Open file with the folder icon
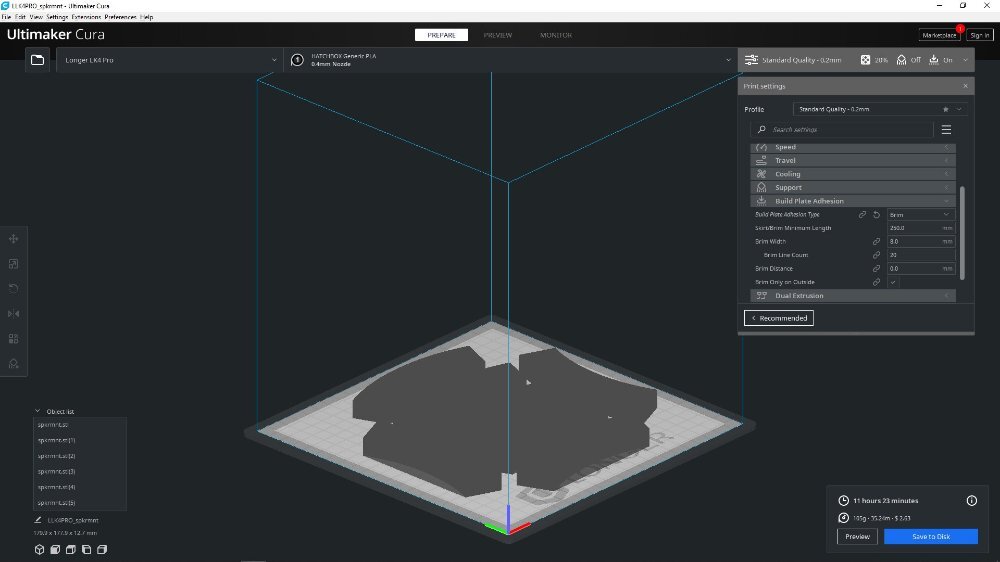Viewport: 1000px width, 562px height. pos(38,60)
